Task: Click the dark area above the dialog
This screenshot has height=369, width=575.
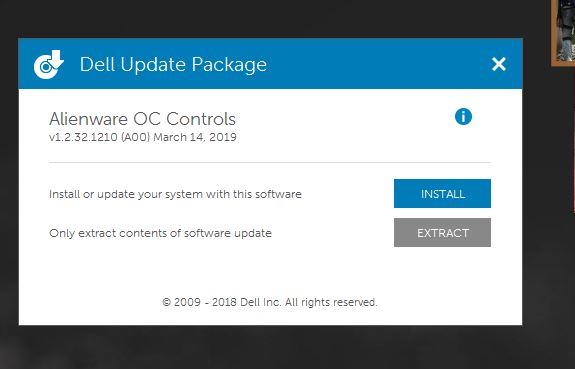Action: point(270,18)
